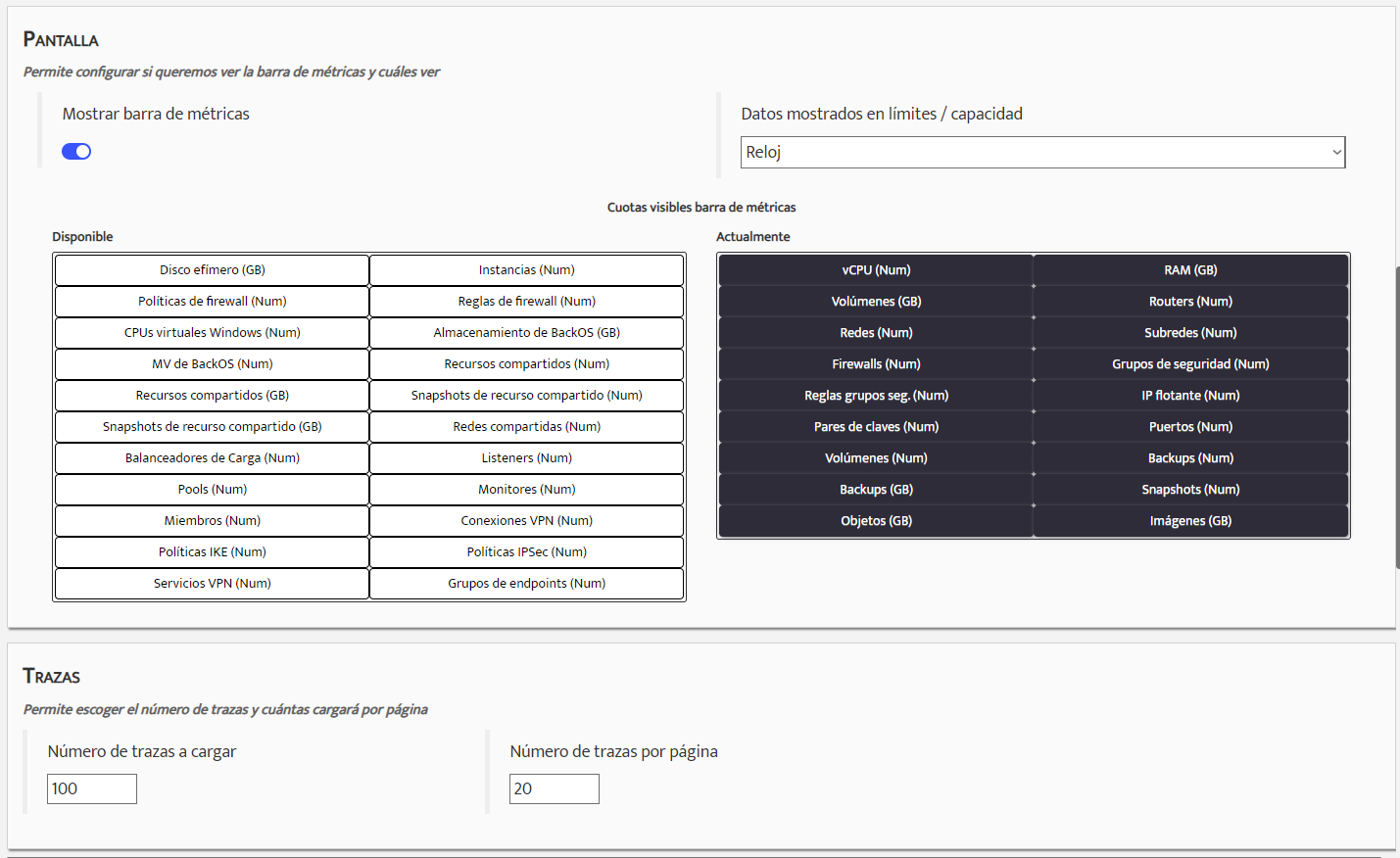Click the page vertical scrollbar
This screenshot has width=1400, height=858.
1397,416
